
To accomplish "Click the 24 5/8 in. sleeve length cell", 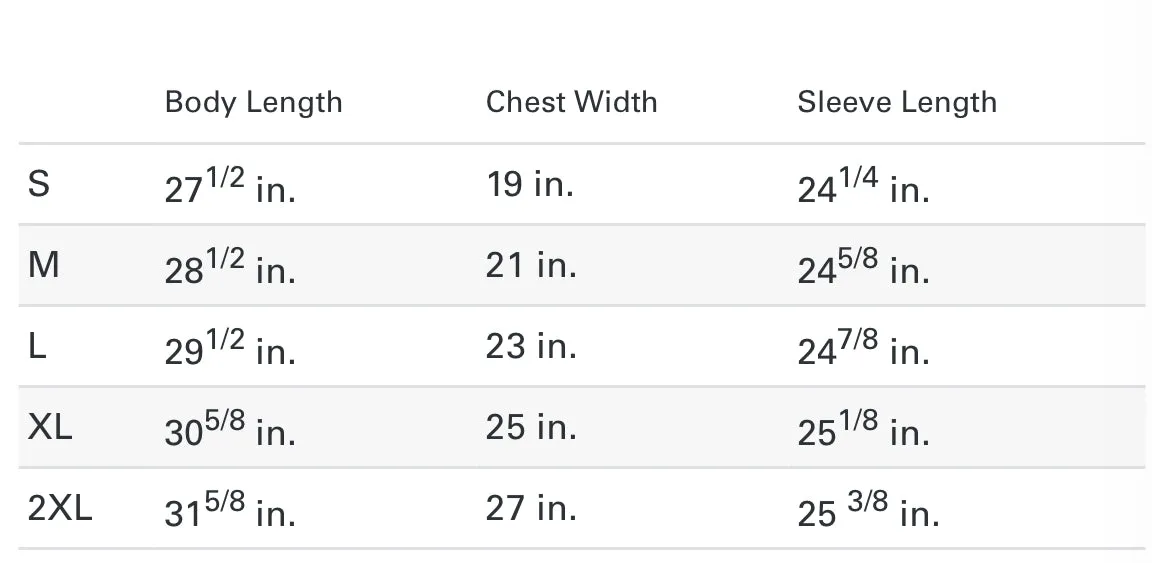I will (864, 267).
